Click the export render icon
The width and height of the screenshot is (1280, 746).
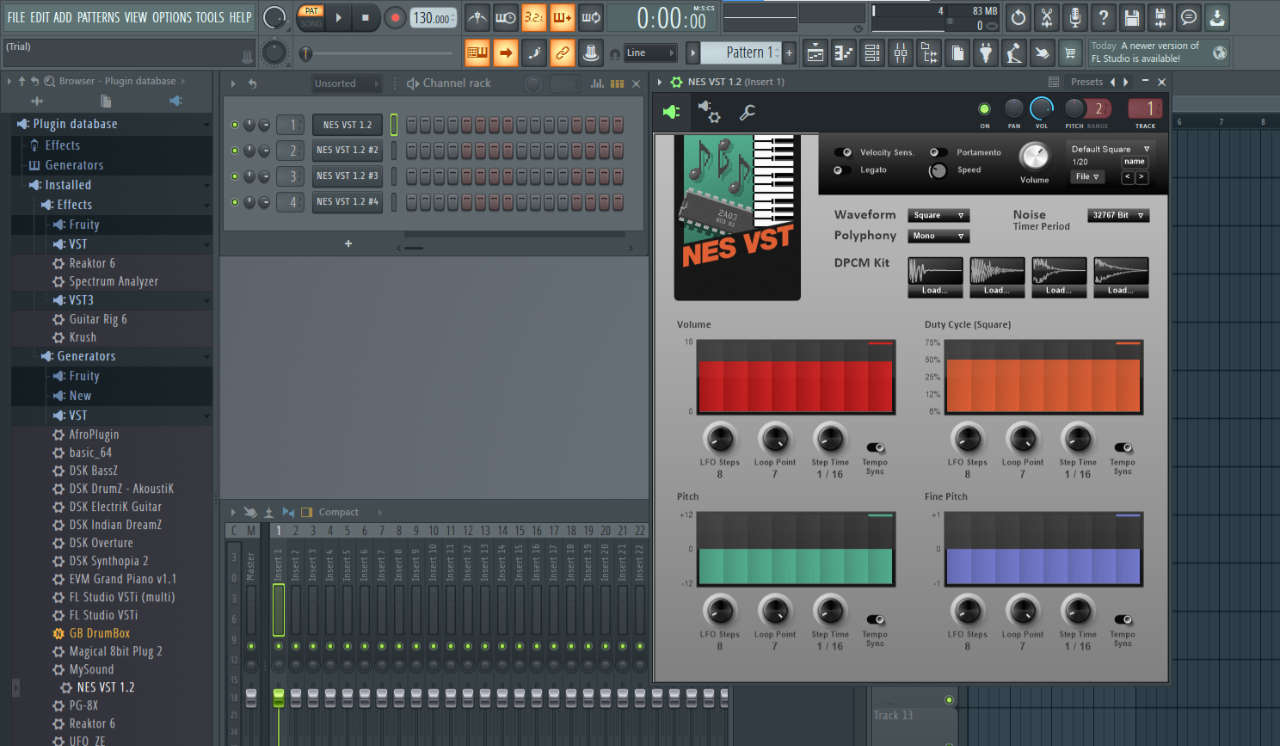point(1160,17)
